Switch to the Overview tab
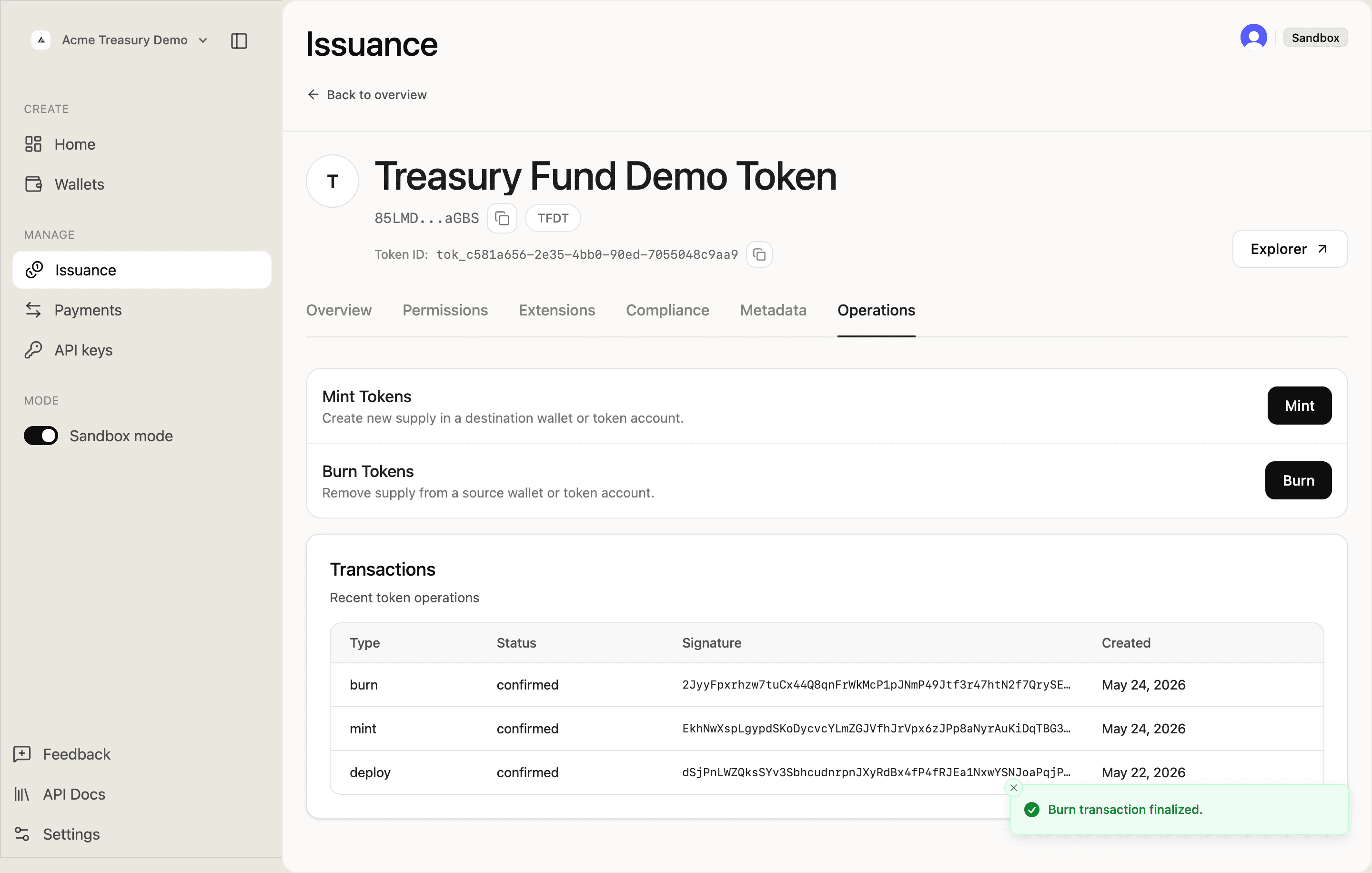The height and width of the screenshot is (873, 1372). click(339, 310)
